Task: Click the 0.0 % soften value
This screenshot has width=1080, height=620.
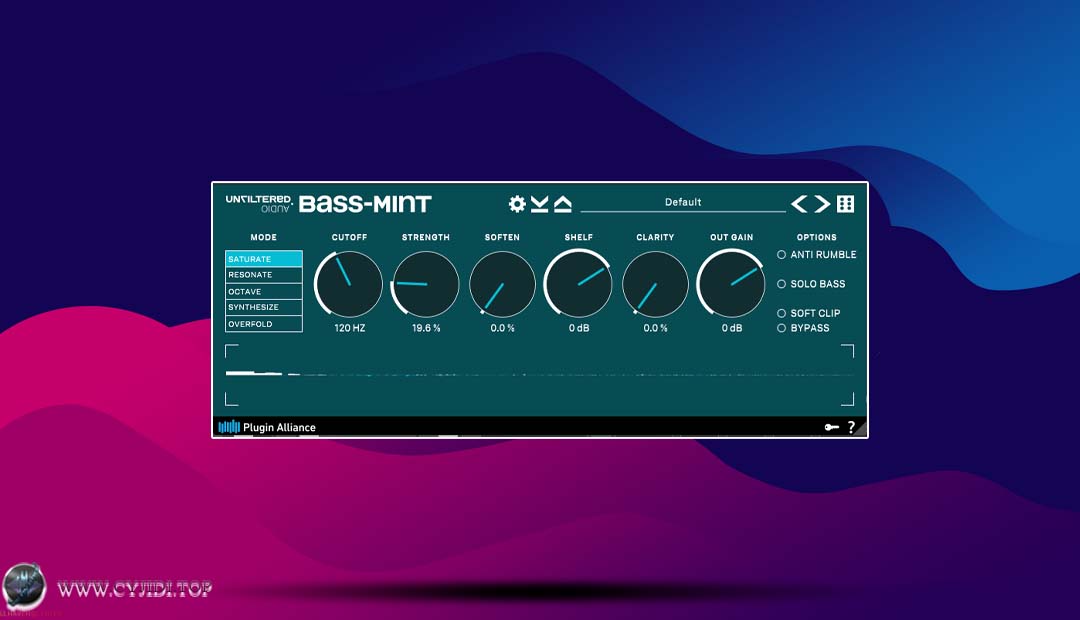Action: [x=503, y=329]
